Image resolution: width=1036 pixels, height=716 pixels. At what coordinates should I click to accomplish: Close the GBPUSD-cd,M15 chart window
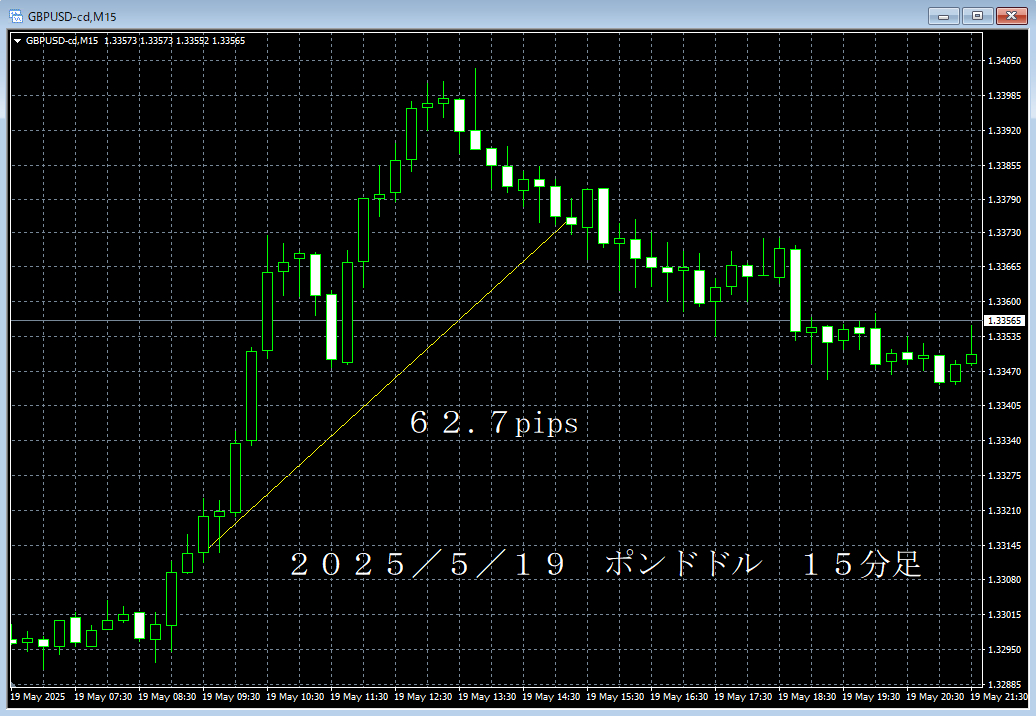click(1011, 16)
